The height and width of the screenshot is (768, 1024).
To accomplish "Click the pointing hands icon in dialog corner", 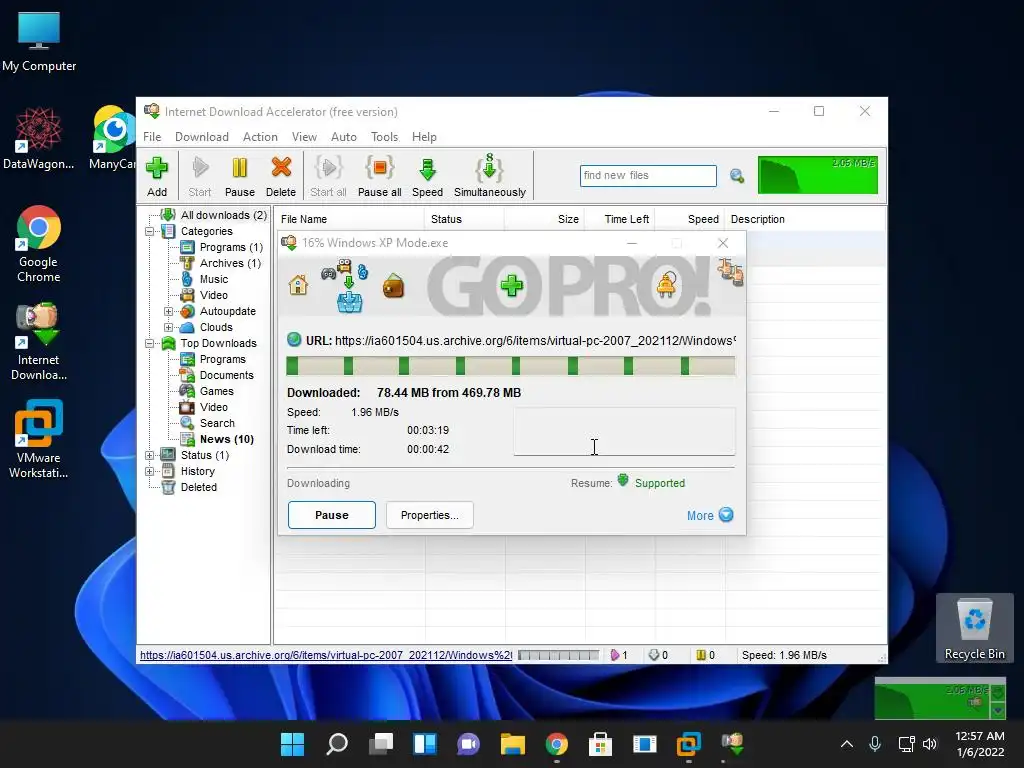I will tap(730, 271).
